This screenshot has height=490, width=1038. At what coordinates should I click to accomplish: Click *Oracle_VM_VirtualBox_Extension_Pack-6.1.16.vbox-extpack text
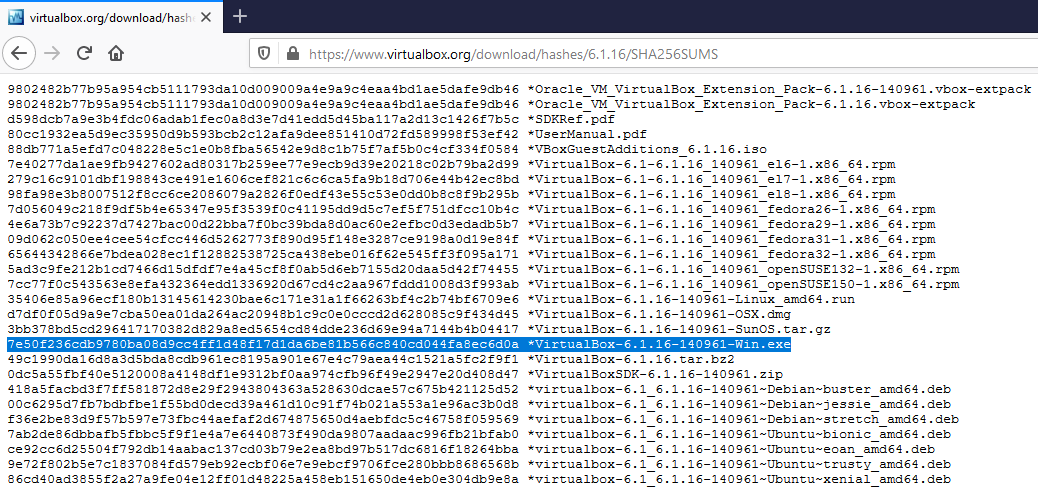tap(751, 104)
